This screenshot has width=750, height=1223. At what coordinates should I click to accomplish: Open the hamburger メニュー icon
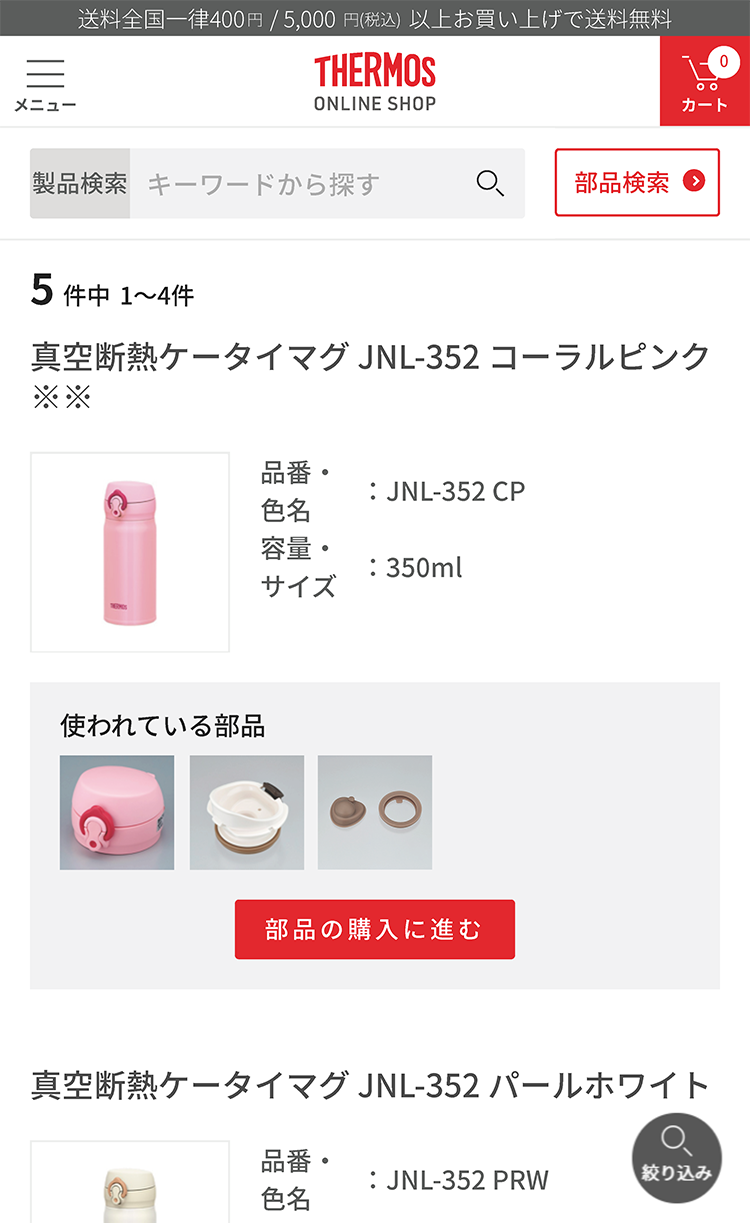point(45,84)
